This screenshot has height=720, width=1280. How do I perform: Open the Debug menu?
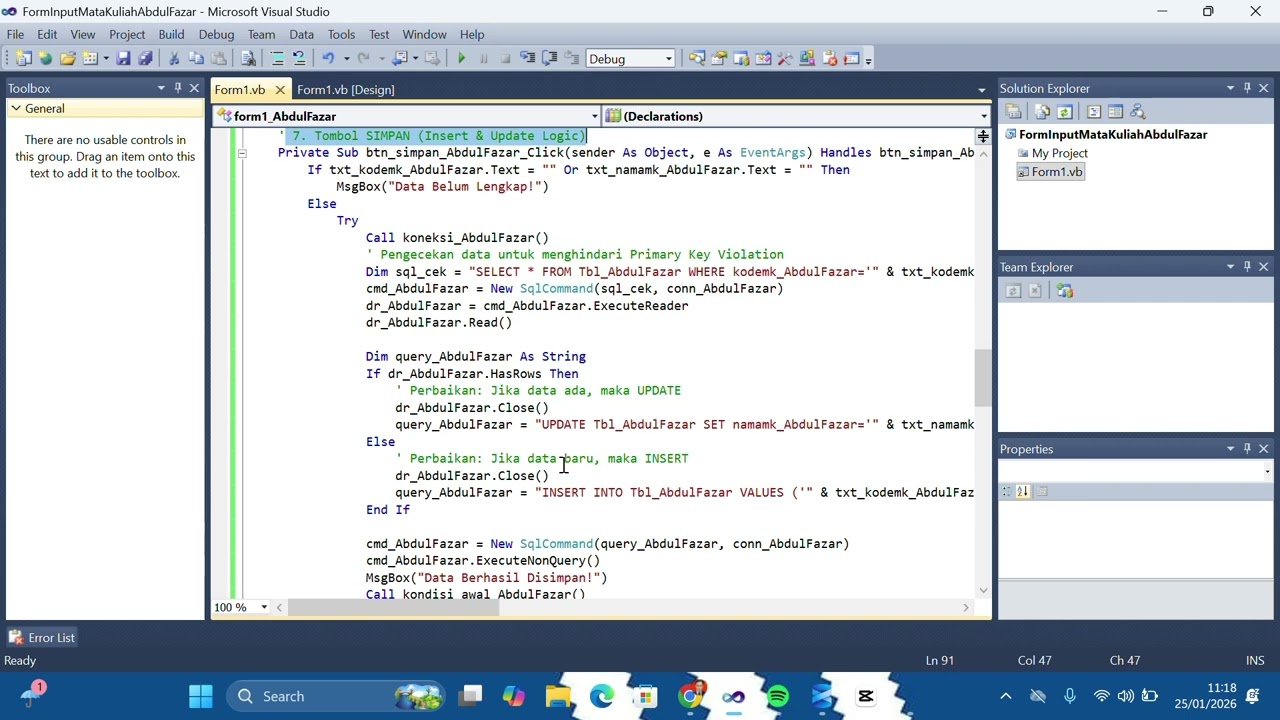coord(216,34)
